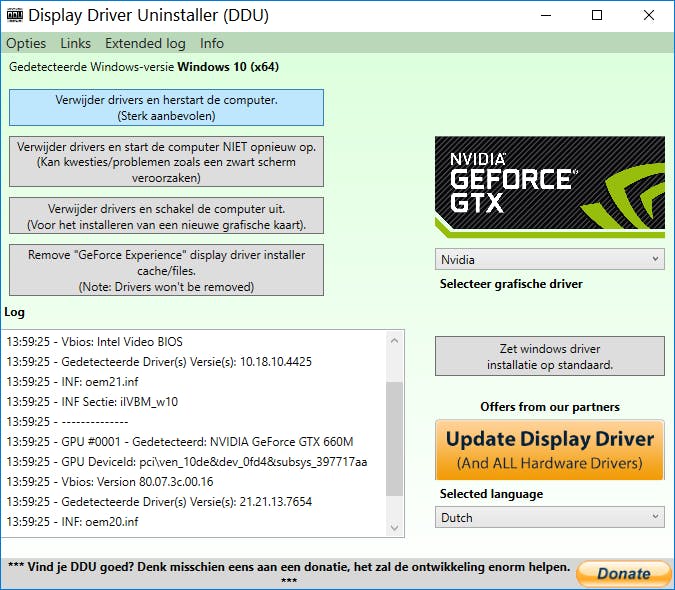Click the log scrollbar down arrow

(395, 527)
